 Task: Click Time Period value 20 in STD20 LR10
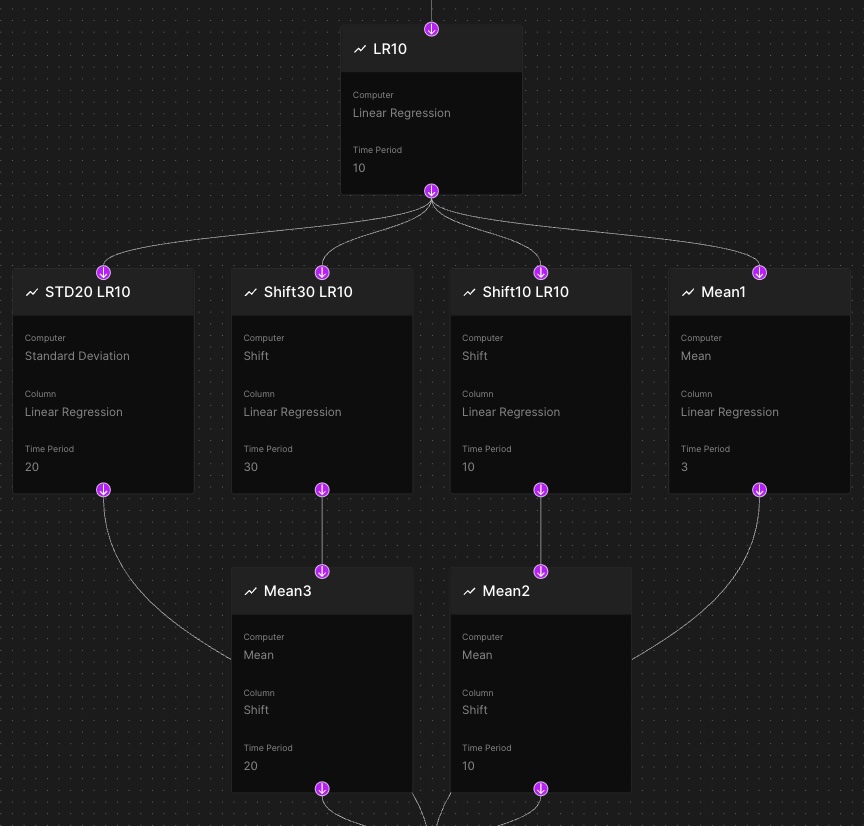(32, 467)
